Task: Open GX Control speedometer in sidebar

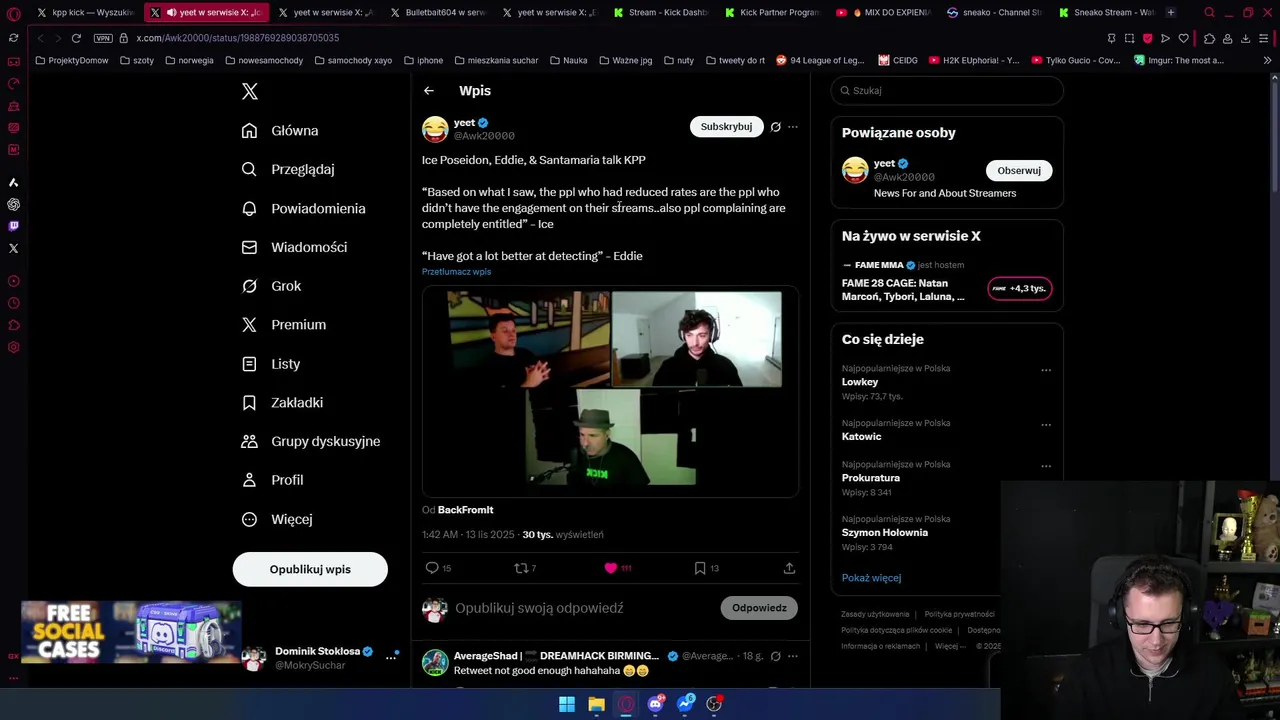Action: (x=13, y=84)
